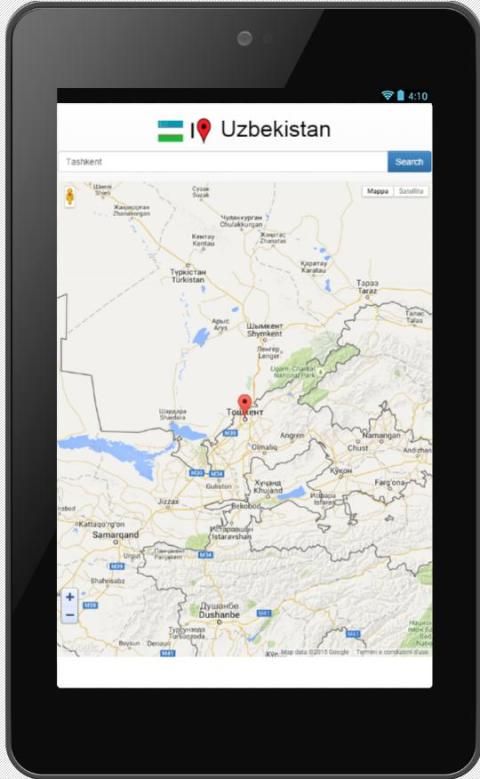Click the red pin on Tashkent

pyautogui.click(x=244, y=404)
